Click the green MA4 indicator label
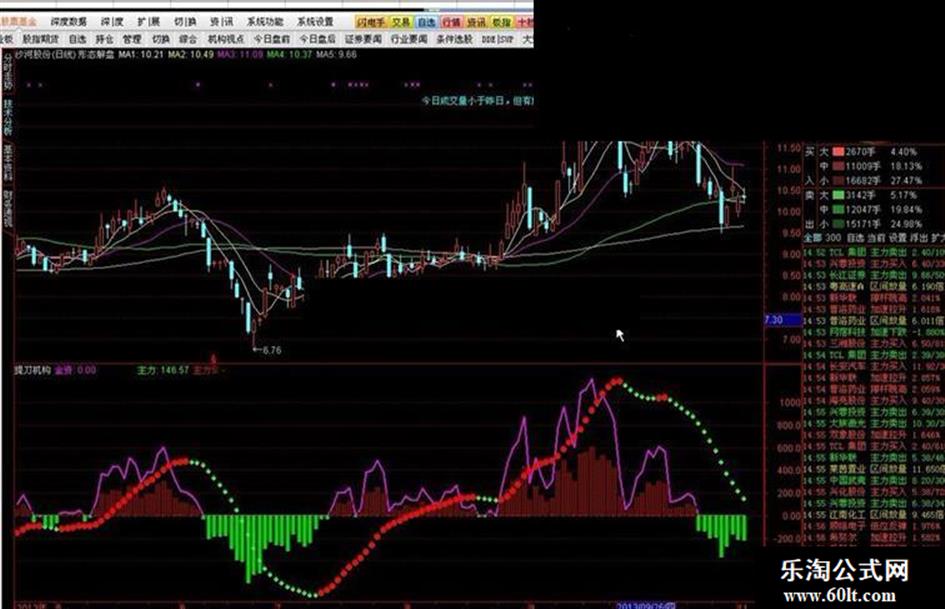Screen dimensions: 945x609 [x=290, y=54]
